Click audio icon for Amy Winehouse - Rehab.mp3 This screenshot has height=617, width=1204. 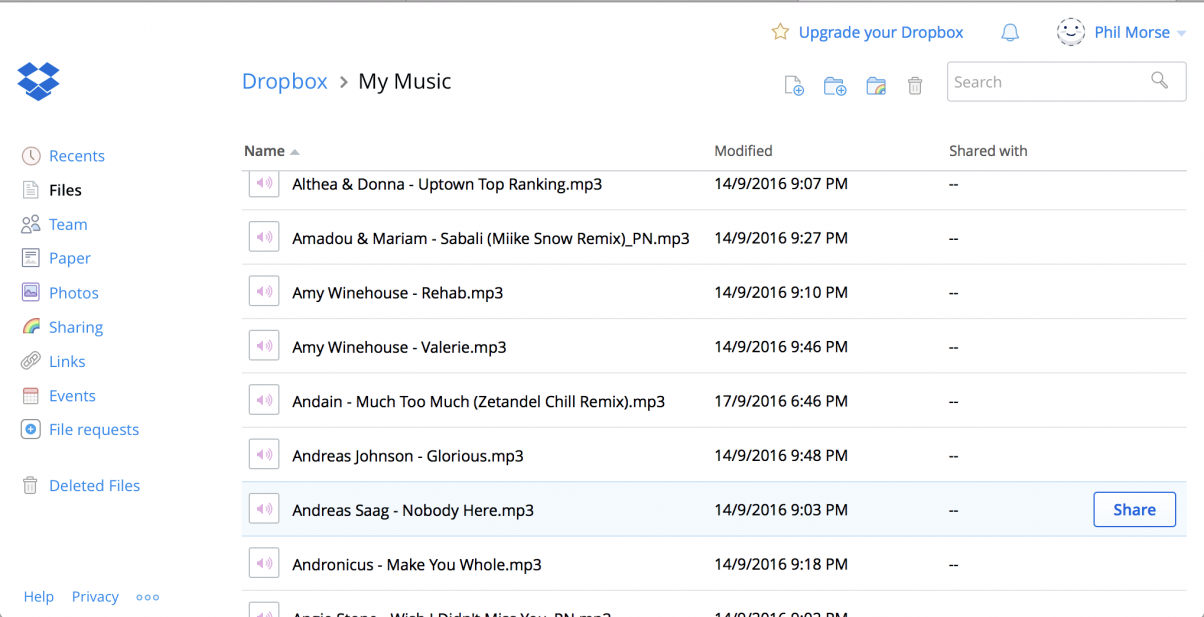[x=264, y=292]
